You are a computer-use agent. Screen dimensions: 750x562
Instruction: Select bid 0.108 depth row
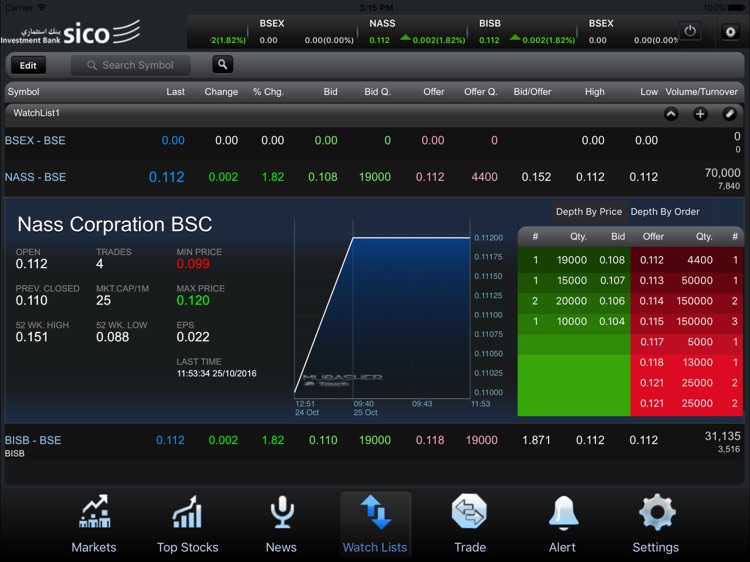pyautogui.click(x=574, y=260)
